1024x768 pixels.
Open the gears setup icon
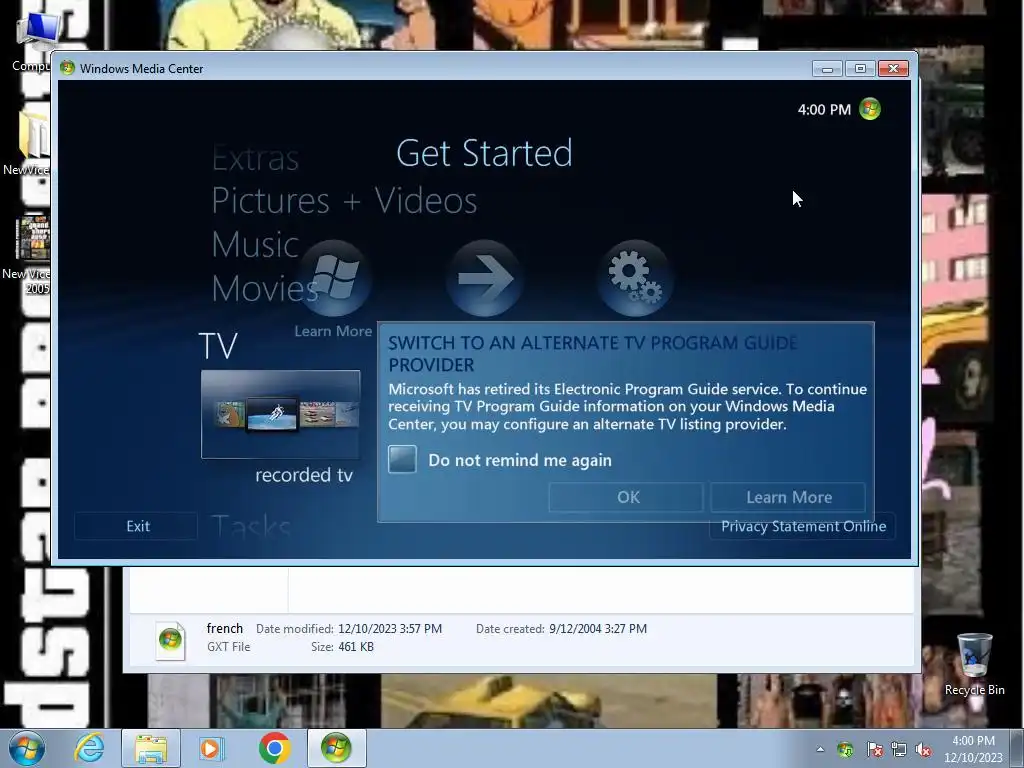point(635,278)
